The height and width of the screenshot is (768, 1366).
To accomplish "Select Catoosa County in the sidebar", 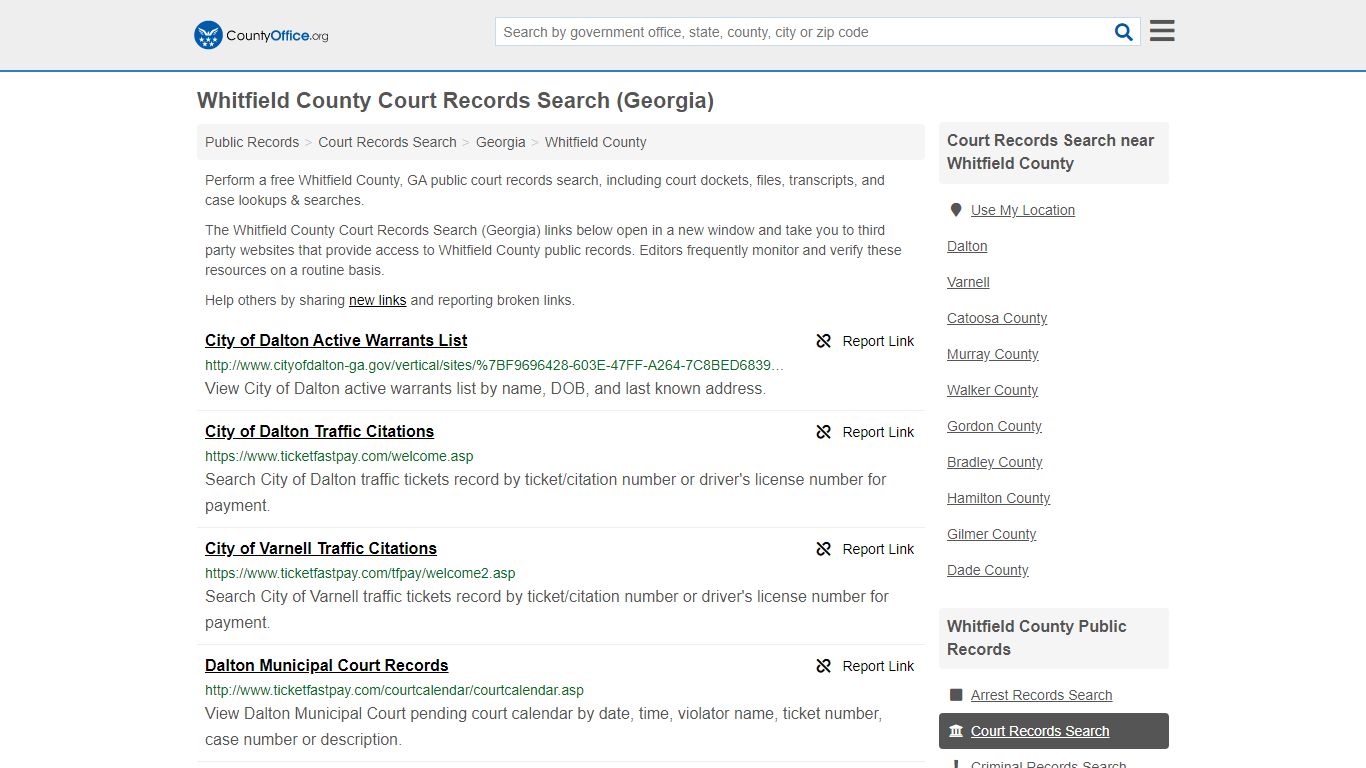I will point(997,318).
